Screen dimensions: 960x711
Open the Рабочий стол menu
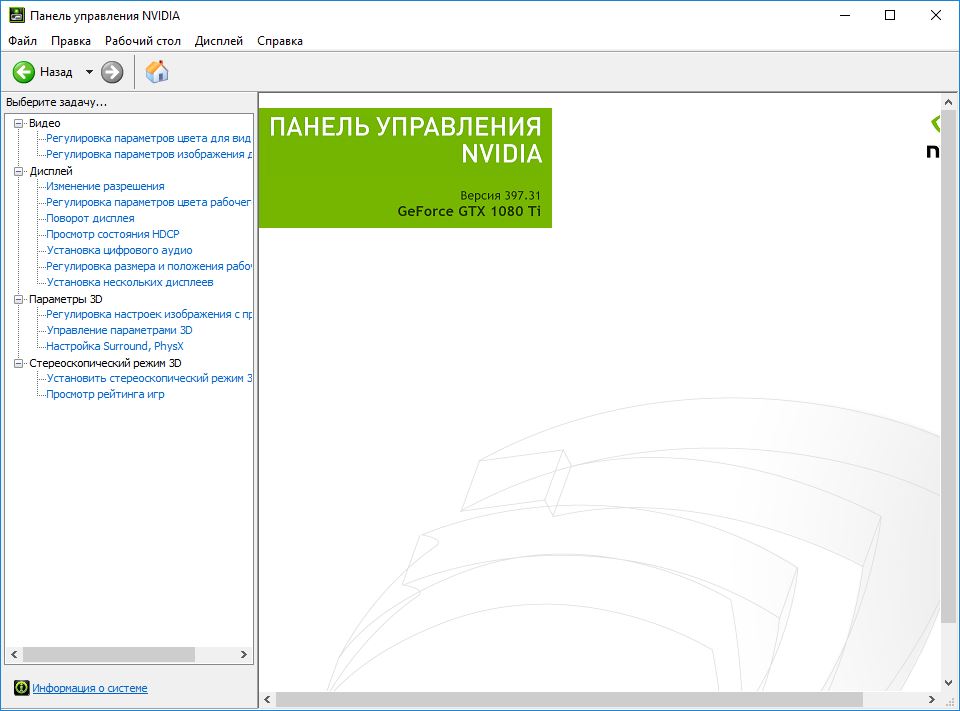pos(143,41)
